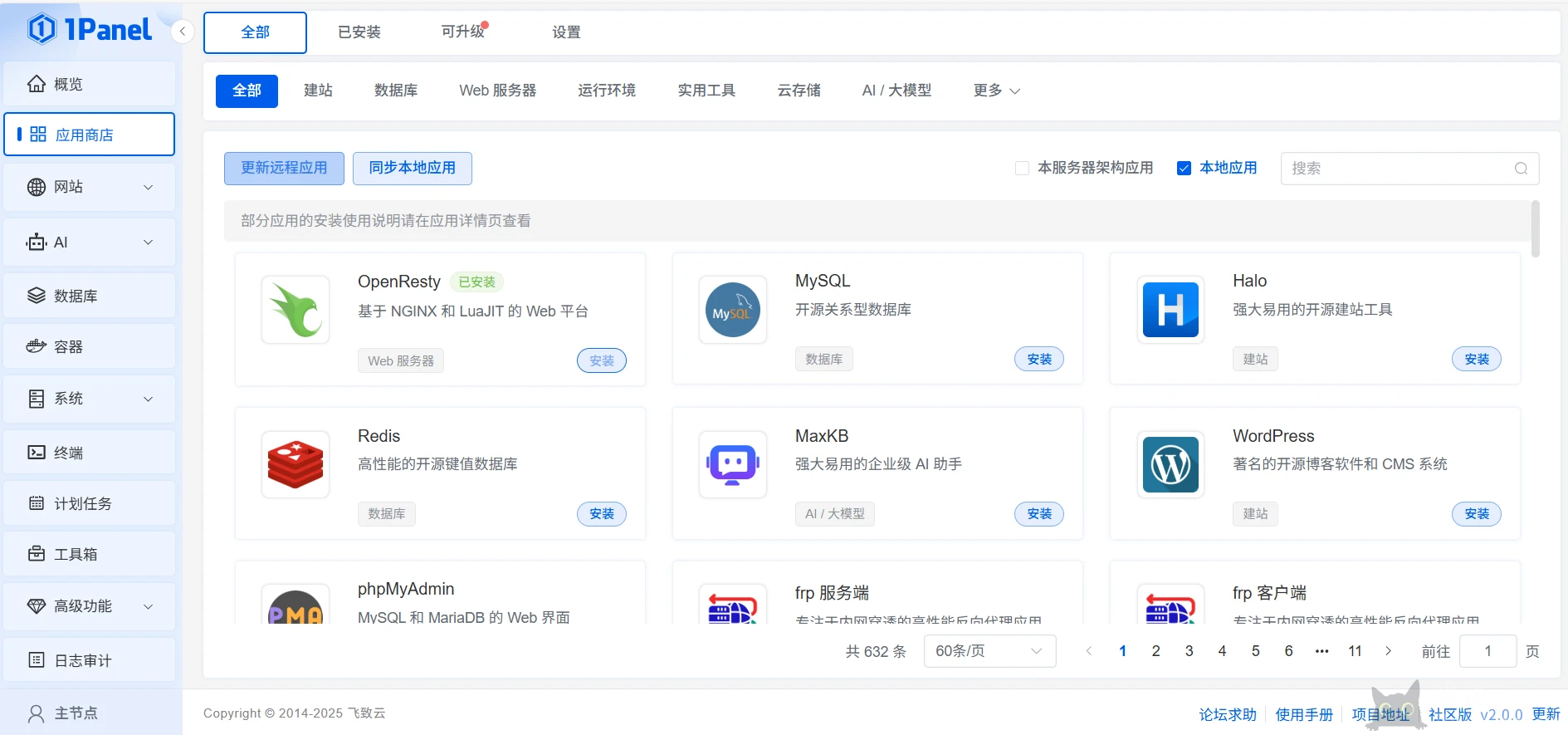Viewport: 1568px width, 735px height.
Task: Click the 计划任务 calendar icon
Action: (37, 503)
